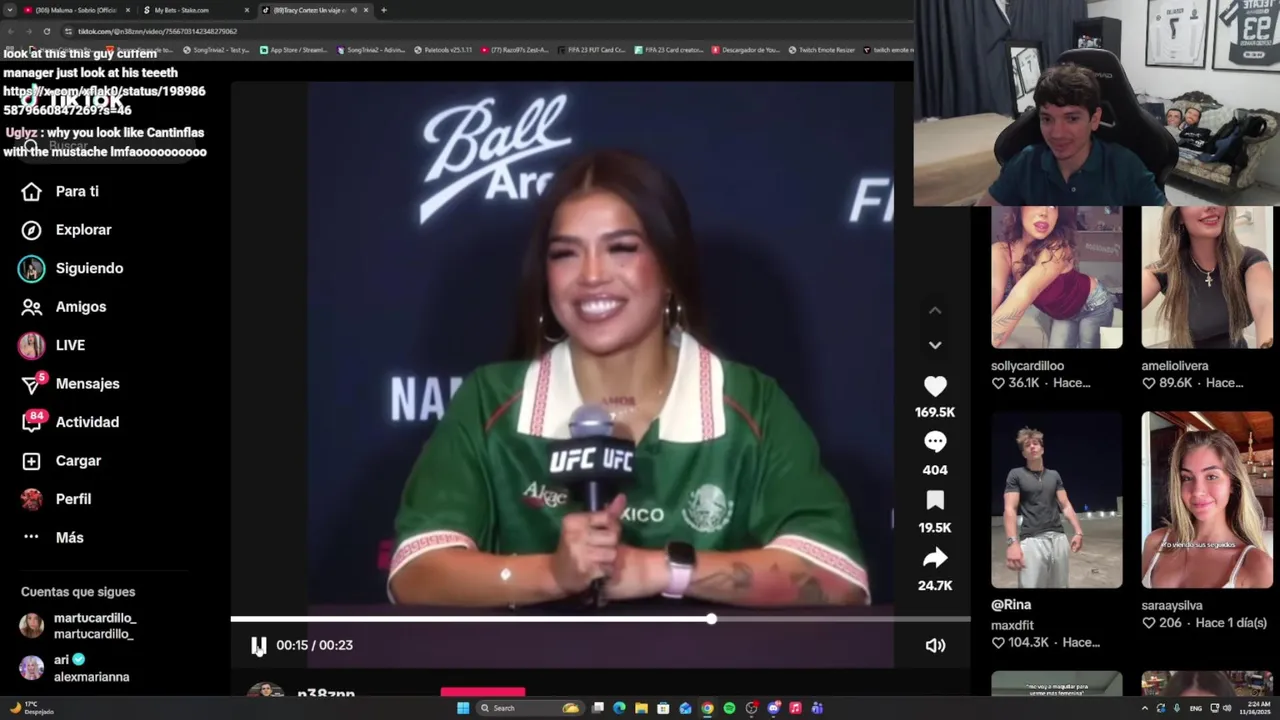Open saraaysilva video thumbnail
Screen dimensions: 1280x720
pos(1207,500)
